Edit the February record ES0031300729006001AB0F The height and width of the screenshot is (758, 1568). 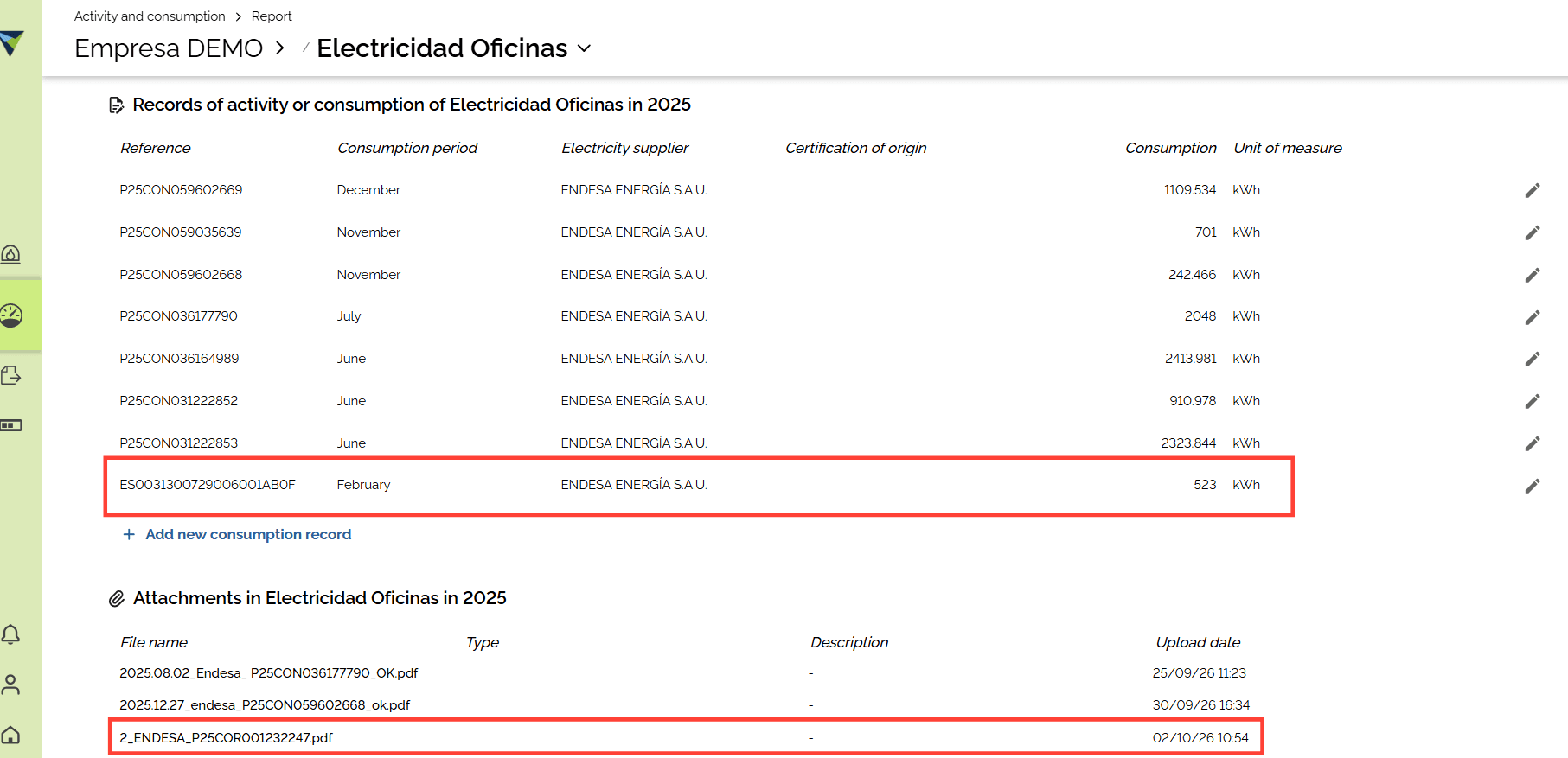click(1532, 486)
